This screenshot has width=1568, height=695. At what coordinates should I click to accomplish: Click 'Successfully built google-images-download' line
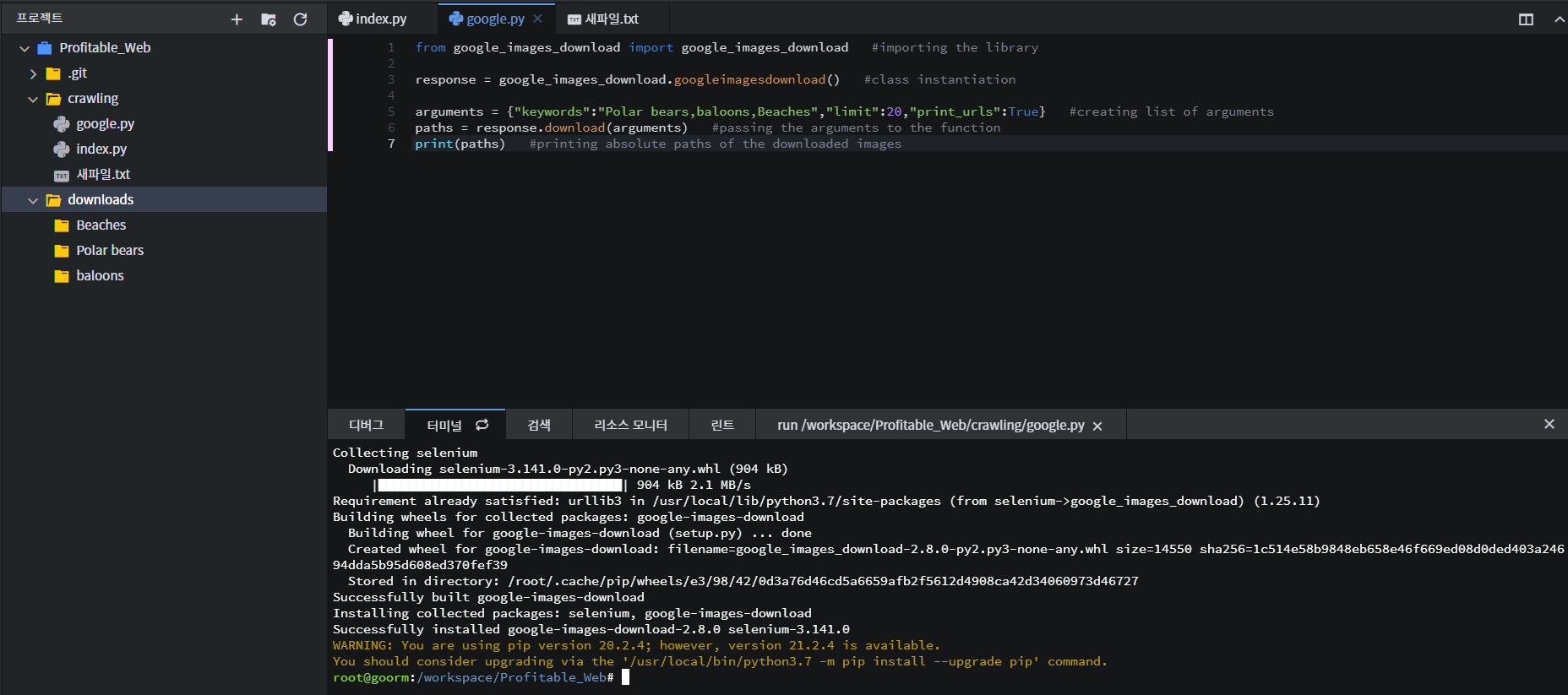pos(488,597)
